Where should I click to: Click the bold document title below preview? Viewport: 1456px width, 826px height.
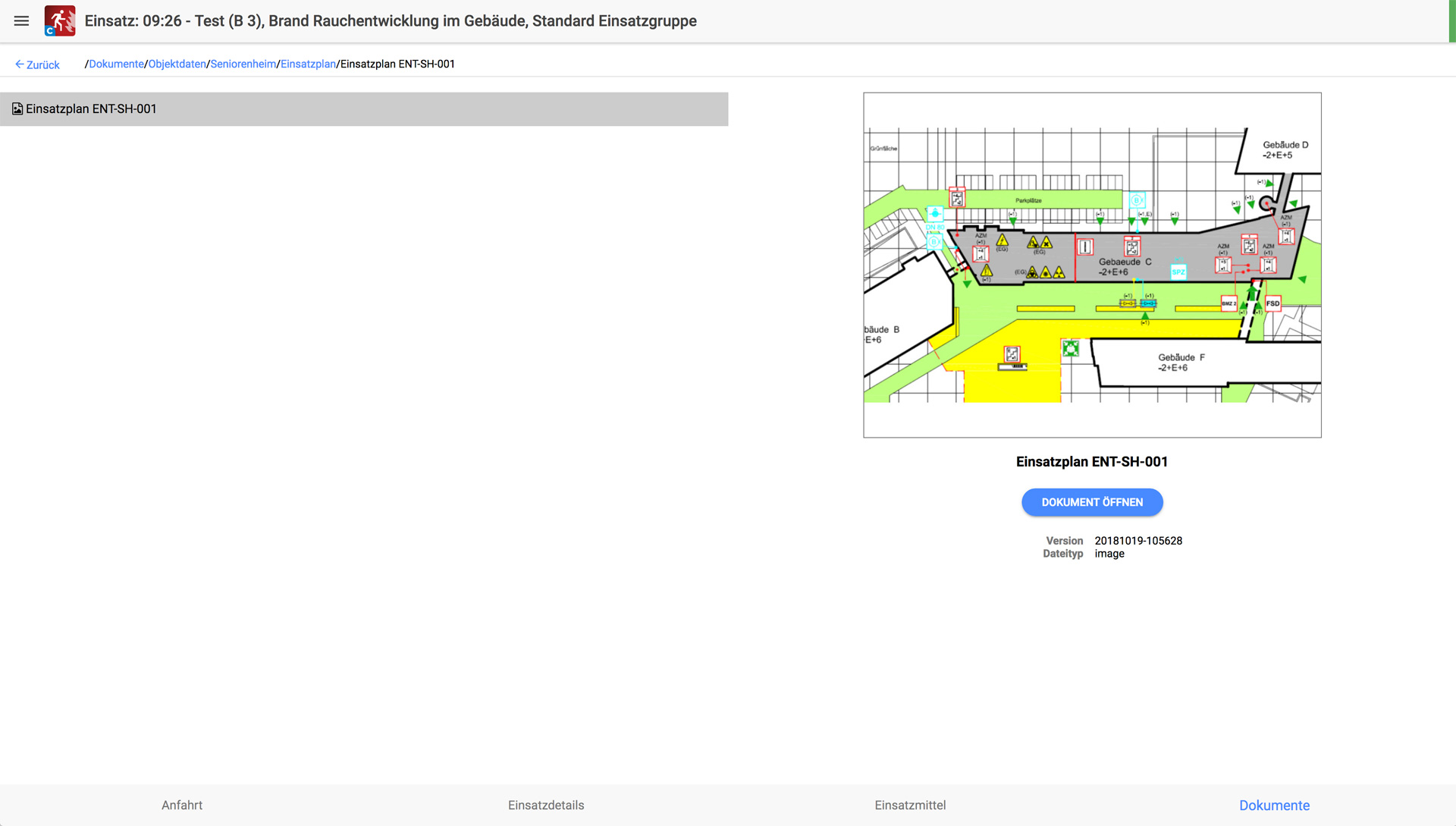pos(1092,462)
